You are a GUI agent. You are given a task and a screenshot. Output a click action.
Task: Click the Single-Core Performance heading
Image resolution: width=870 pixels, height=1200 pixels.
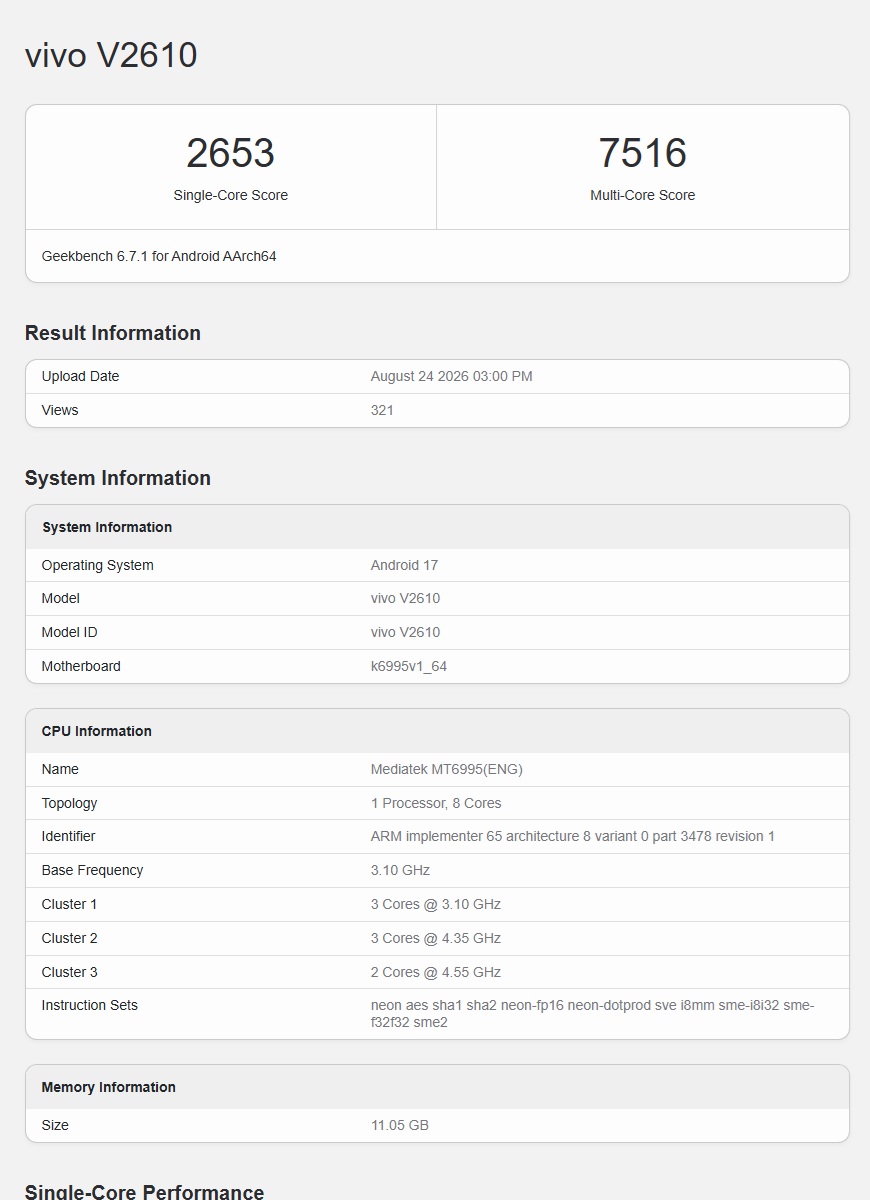tap(145, 1190)
